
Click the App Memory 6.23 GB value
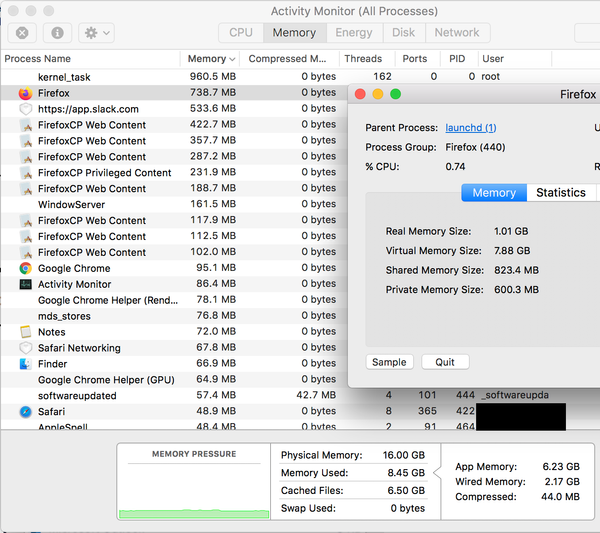[x=561, y=467]
